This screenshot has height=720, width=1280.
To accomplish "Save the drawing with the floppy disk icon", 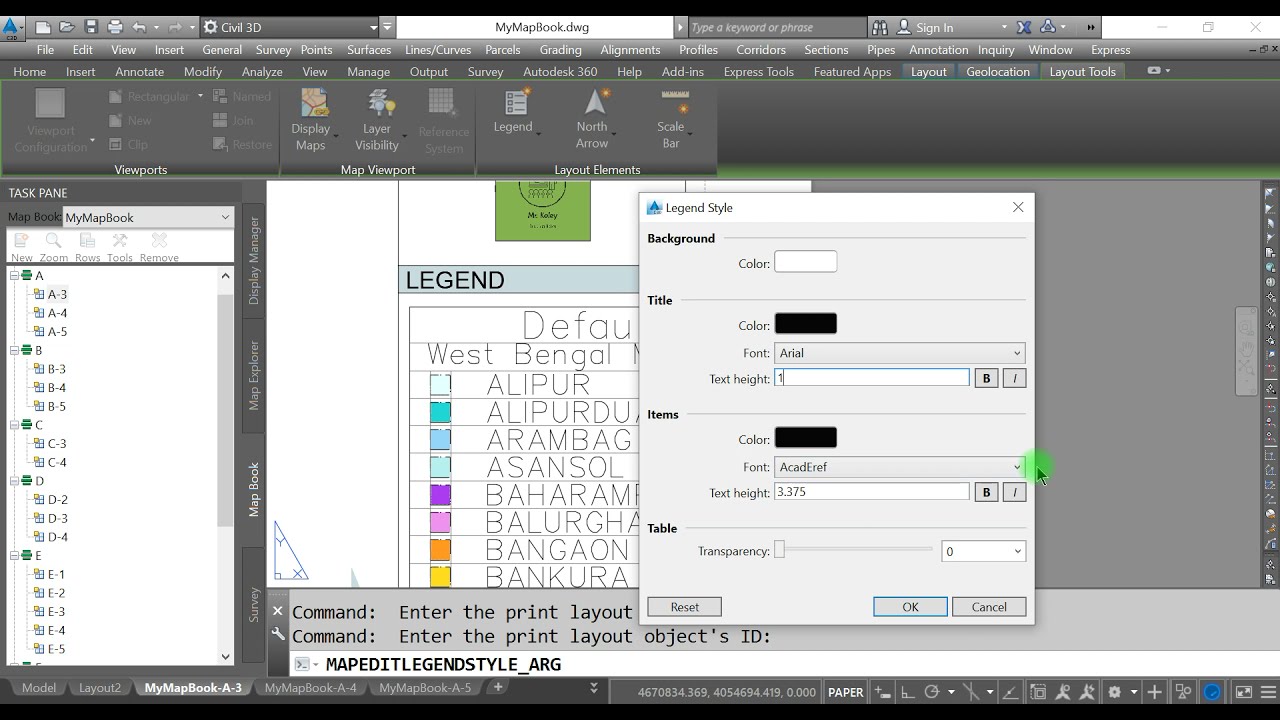I will click(91, 27).
